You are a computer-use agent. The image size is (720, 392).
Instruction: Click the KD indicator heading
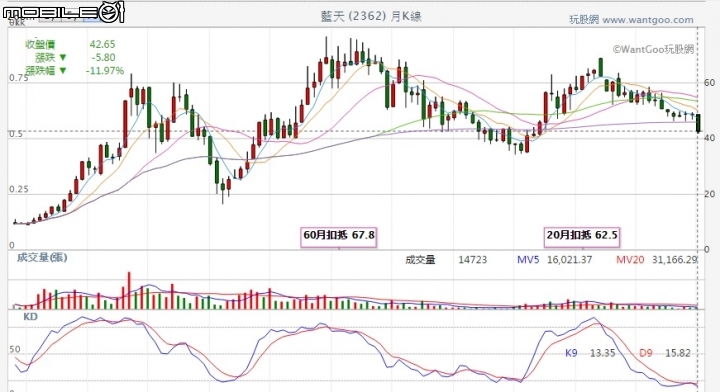click(x=30, y=317)
